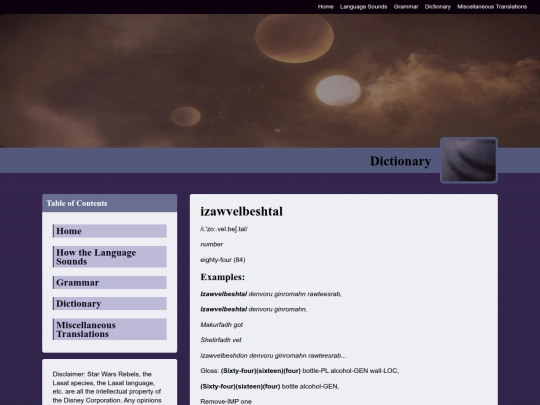
Task: Click example line 'Makurfadh got'
Action: pos(221,325)
